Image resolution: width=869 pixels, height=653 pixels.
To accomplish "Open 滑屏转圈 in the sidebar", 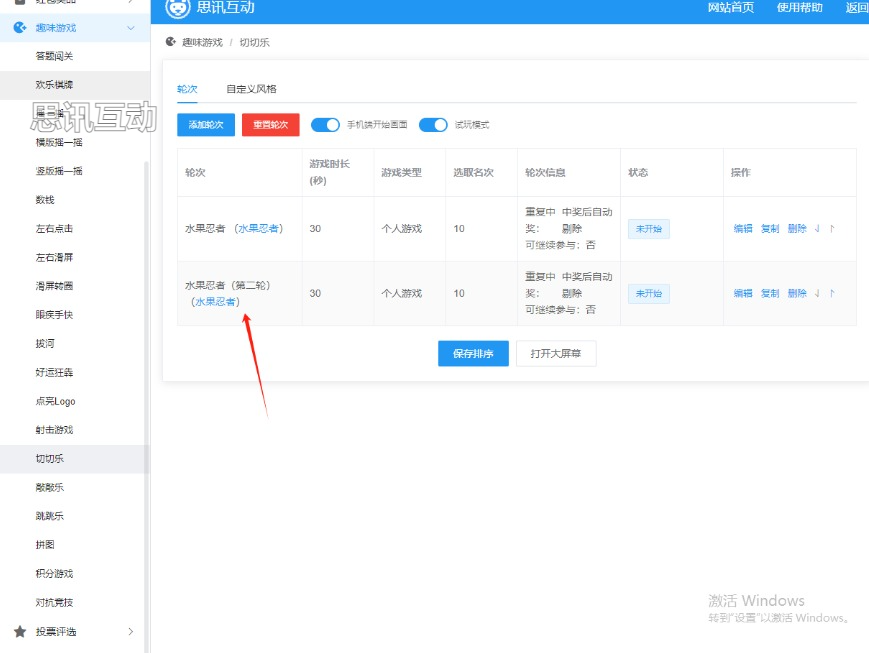I will coord(54,286).
